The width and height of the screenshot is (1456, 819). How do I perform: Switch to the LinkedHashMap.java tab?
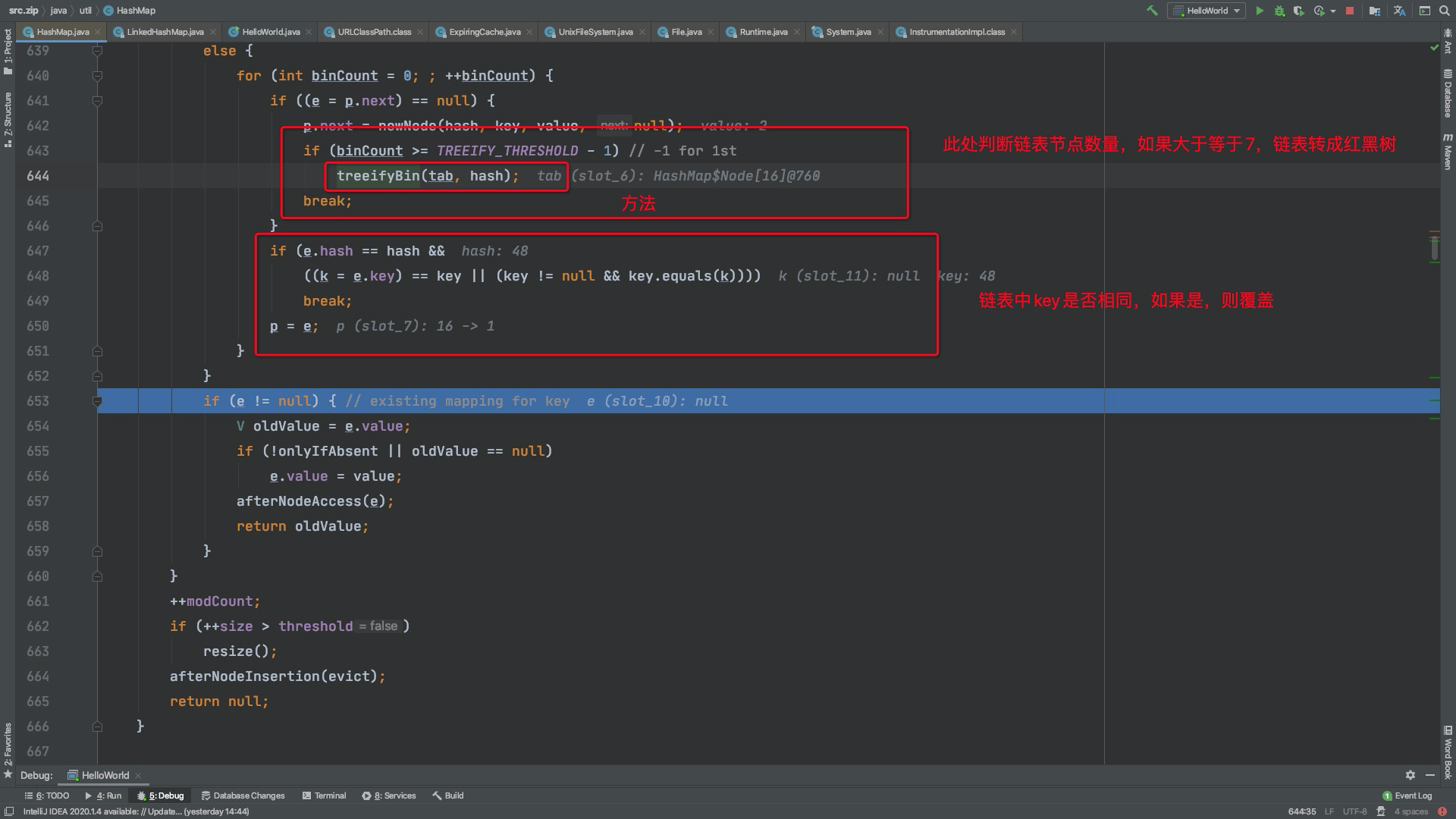(165, 32)
